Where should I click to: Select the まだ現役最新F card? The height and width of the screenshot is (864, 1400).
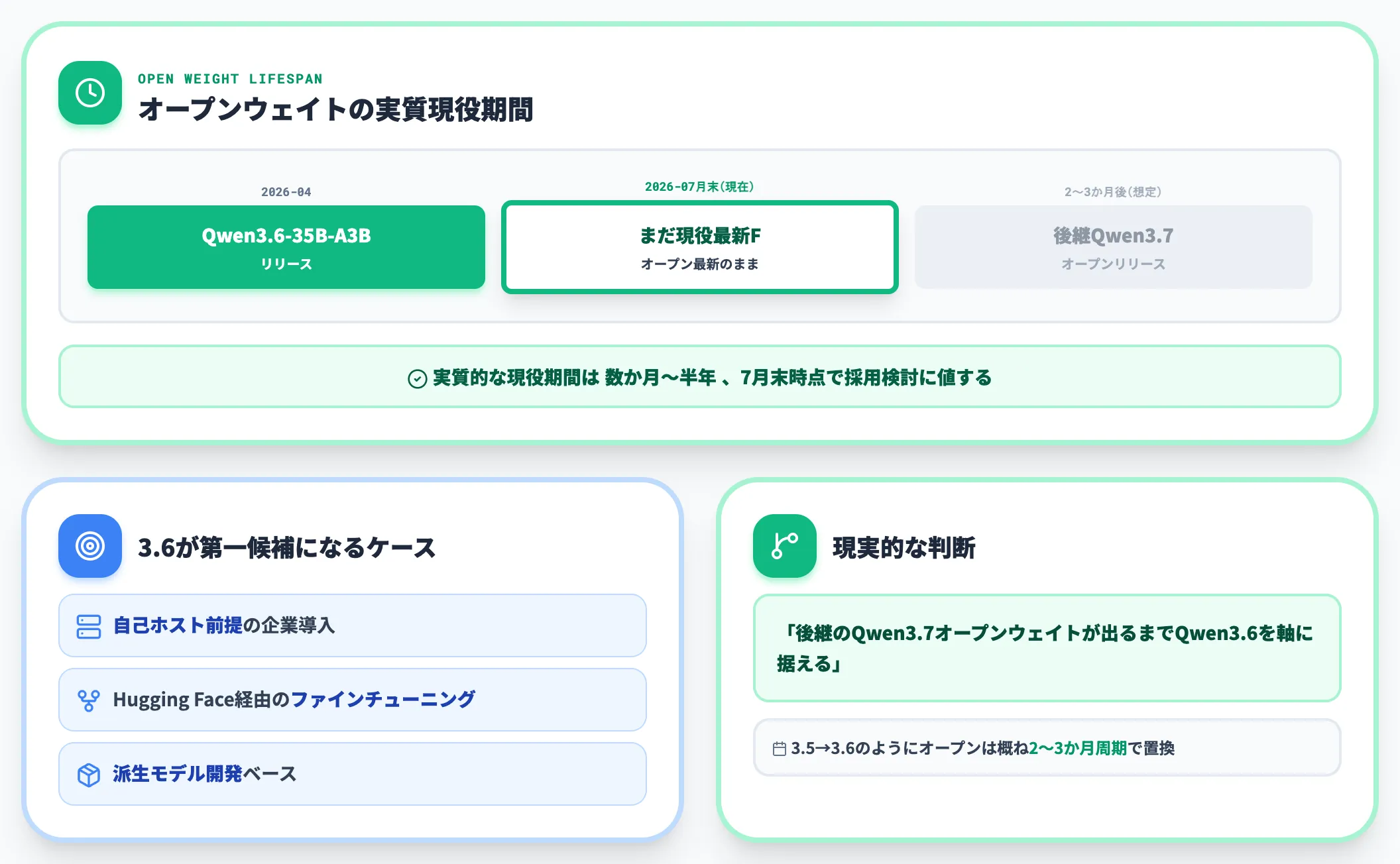(700, 247)
